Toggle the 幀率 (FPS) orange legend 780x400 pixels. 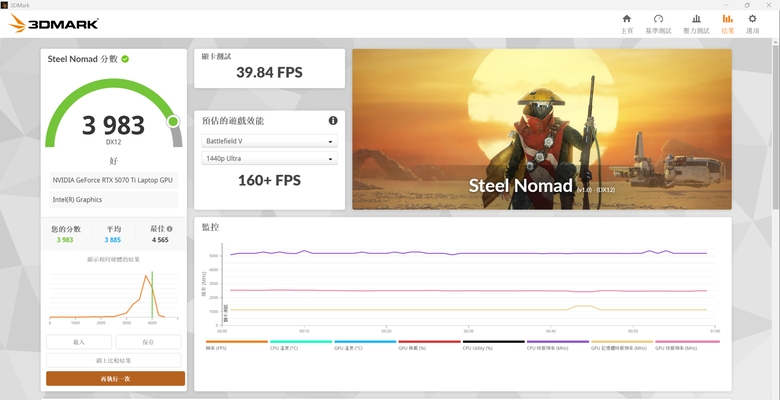(237, 345)
